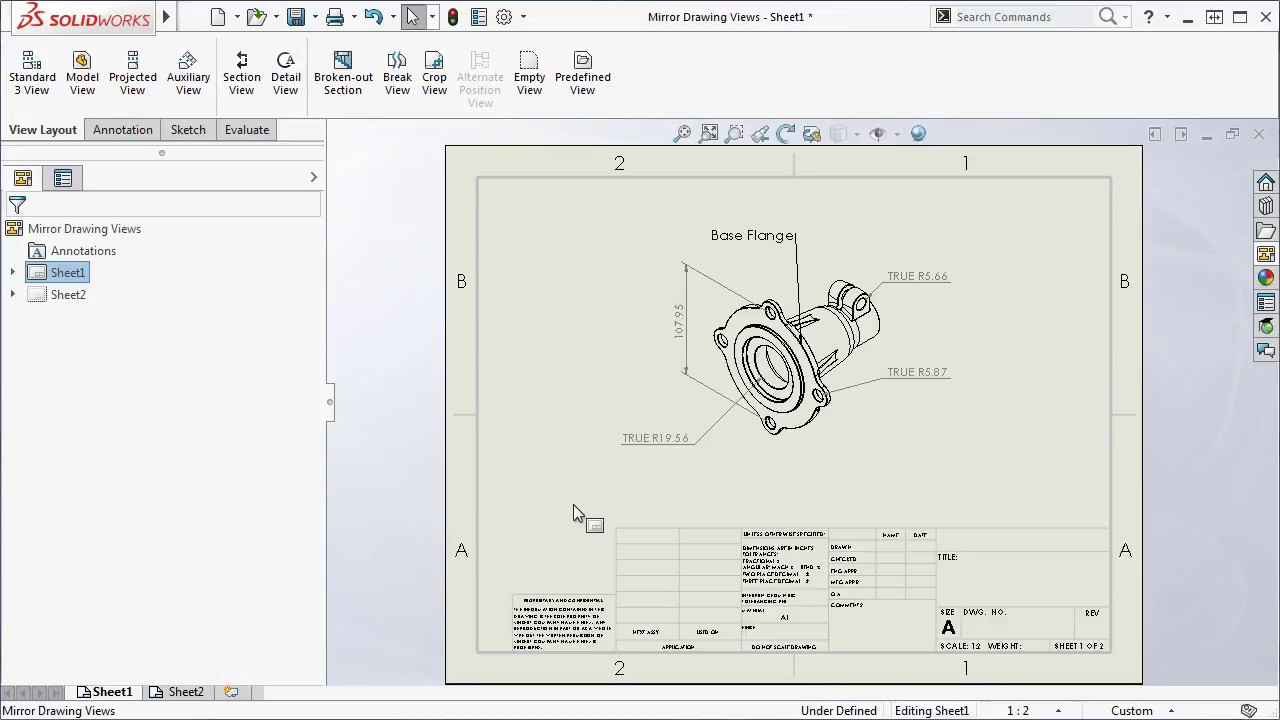Activate the Break view tool
1280x720 pixels.
pyautogui.click(x=397, y=72)
